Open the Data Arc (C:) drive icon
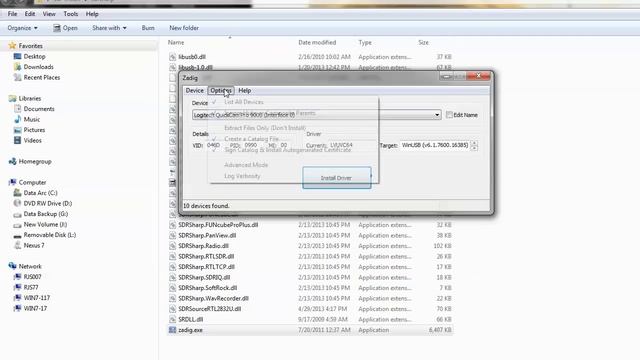The image size is (640, 360). [17, 193]
